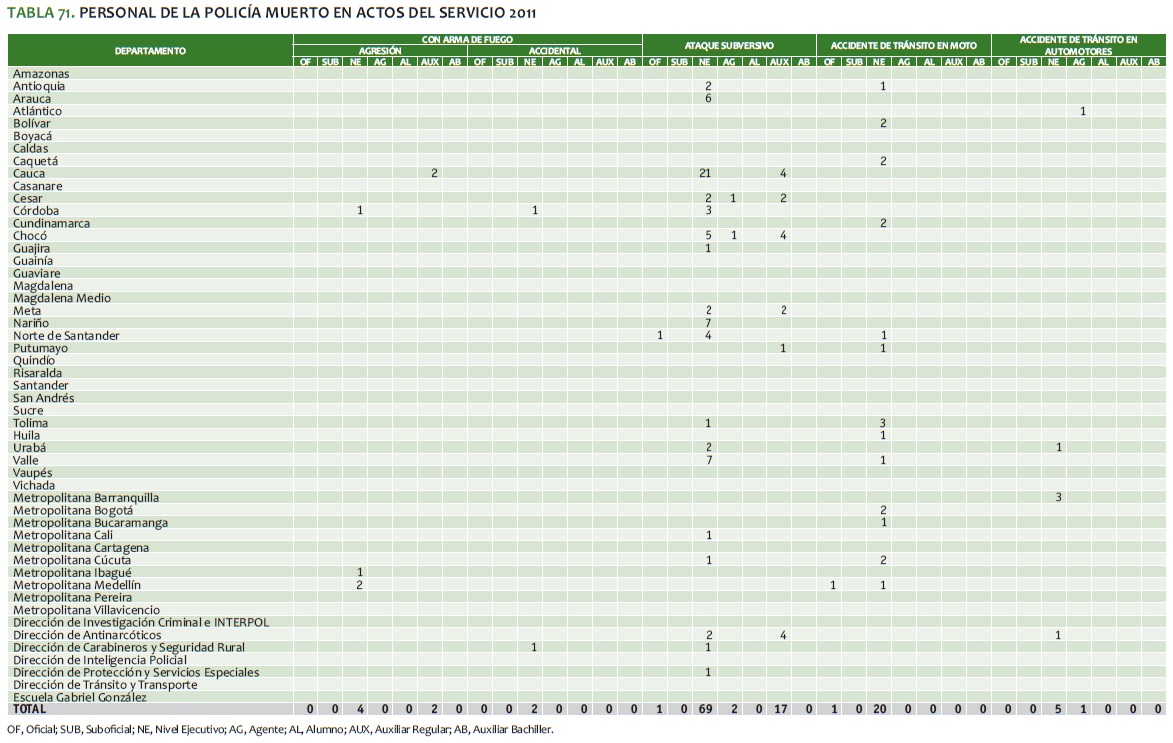1173x743 pixels.
Task: Click the abbreviations footnote below the table
Action: click(280, 729)
